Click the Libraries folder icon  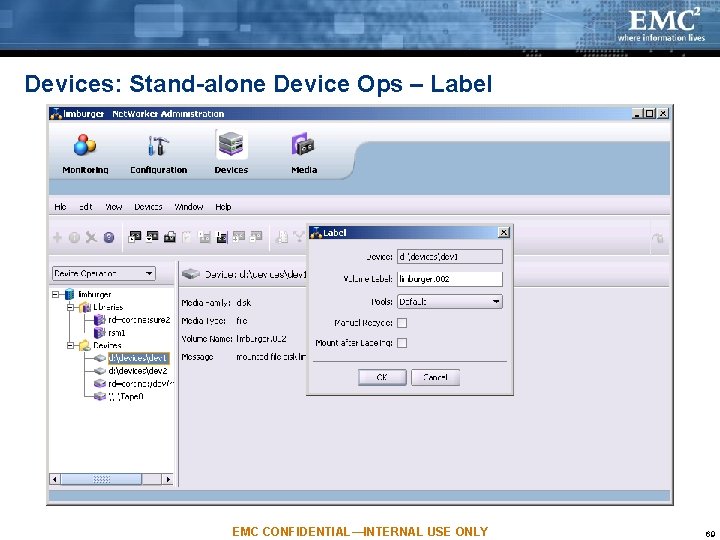click(x=85, y=307)
